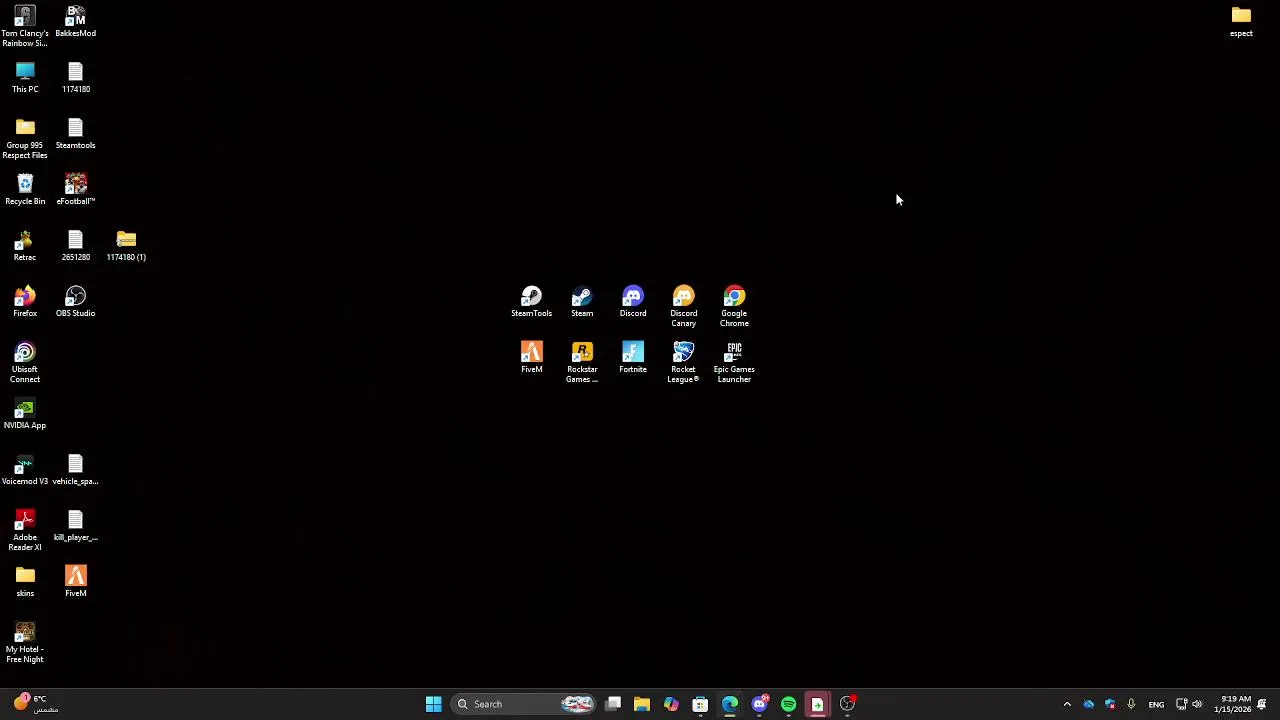The width and height of the screenshot is (1280, 720).
Task: Select the Steamtools text file icon
Action: [x=76, y=134]
